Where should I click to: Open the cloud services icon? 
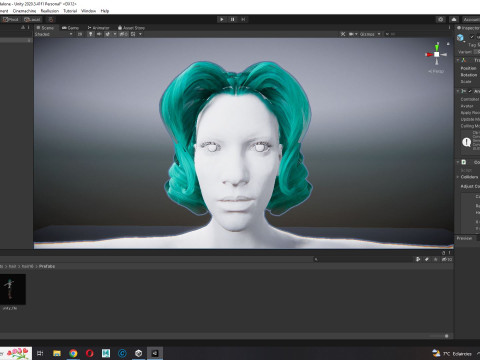pyautogui.click(x=454, y=20)
